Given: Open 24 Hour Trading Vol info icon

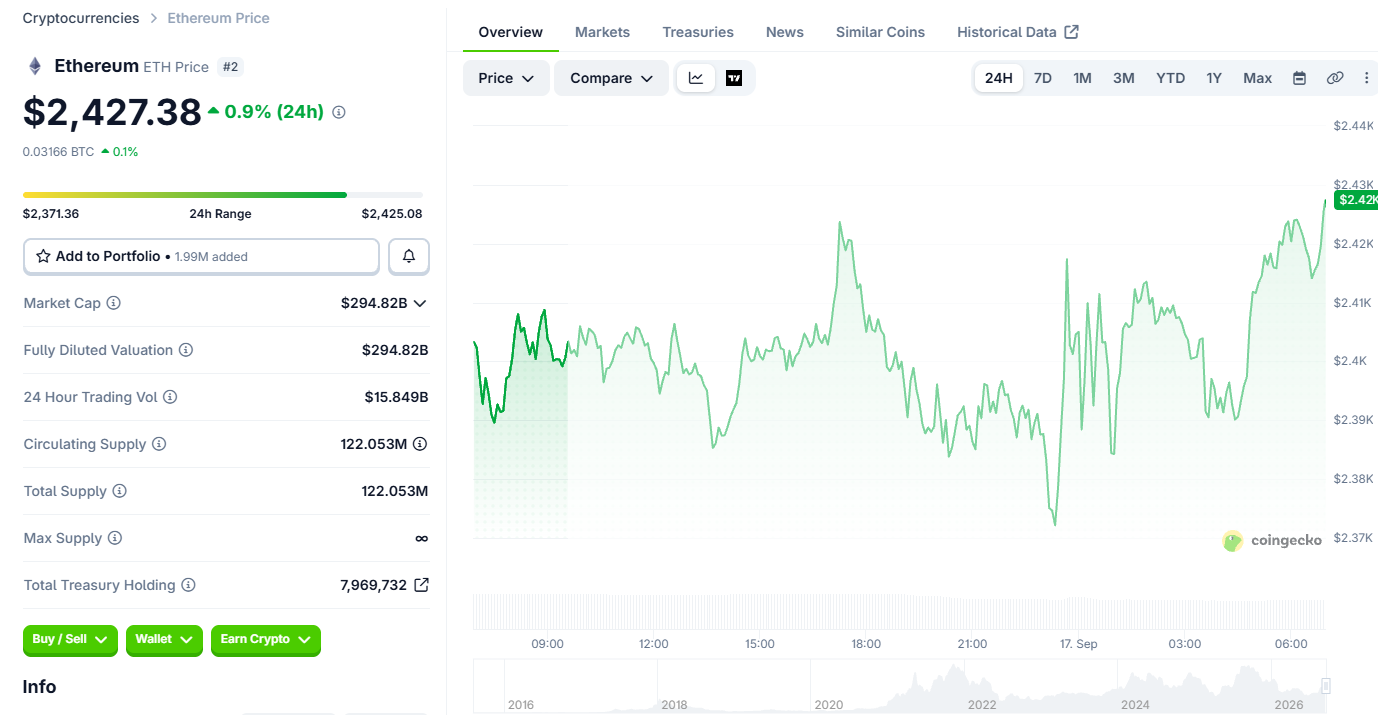Looking at the screenshot, I should (170, 397).
